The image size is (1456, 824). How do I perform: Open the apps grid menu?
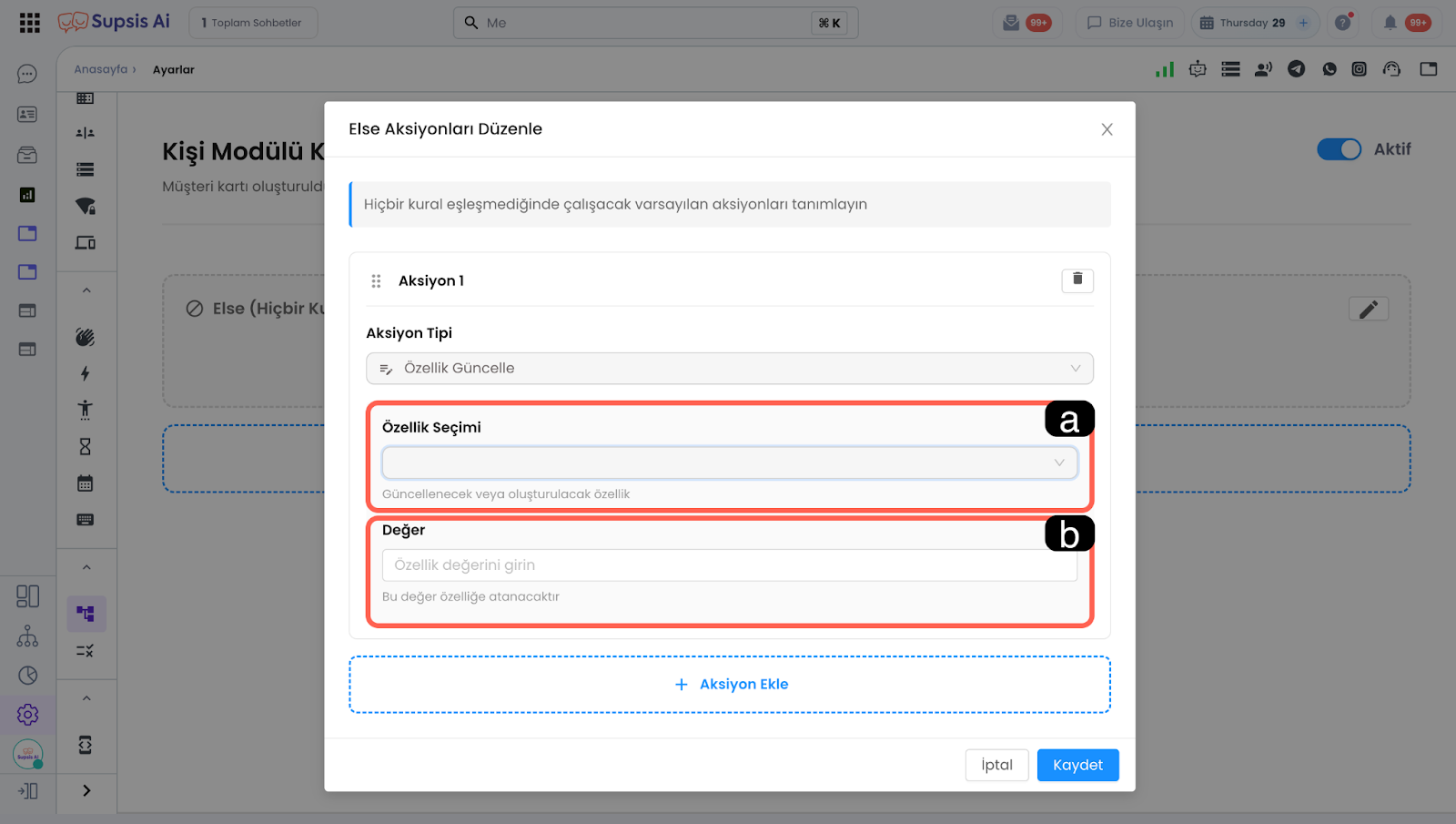29,23
